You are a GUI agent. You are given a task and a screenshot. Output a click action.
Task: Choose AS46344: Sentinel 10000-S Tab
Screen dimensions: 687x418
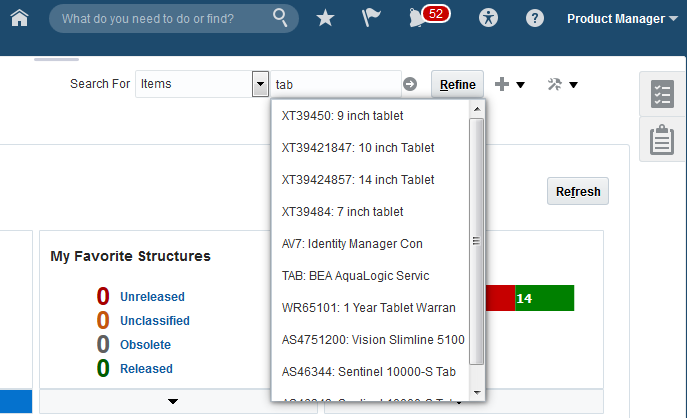click(370, 372)
